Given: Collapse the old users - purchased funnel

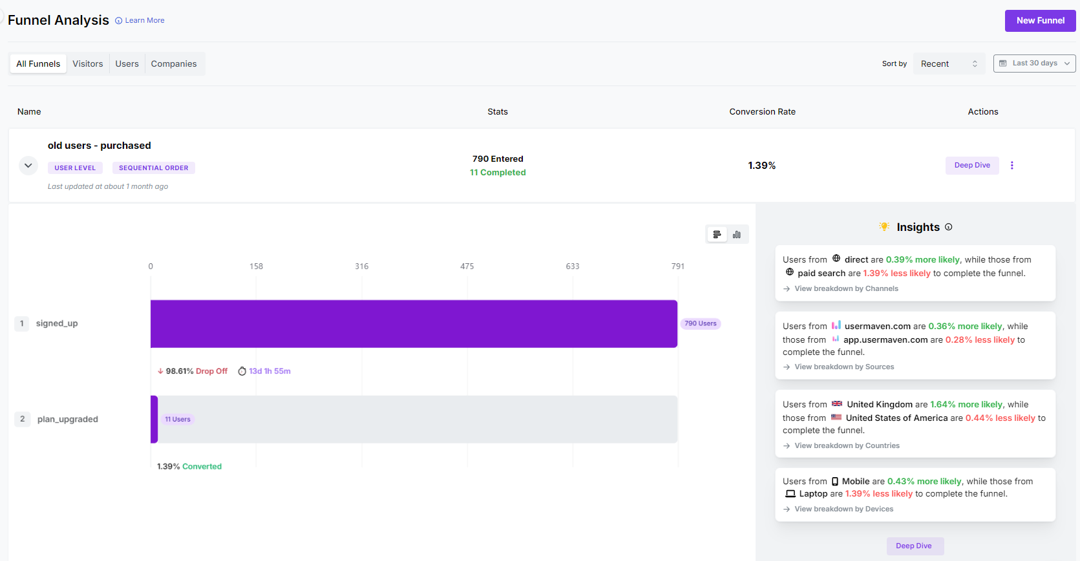Looking at the screenshot, I should (x=28, y=165).
